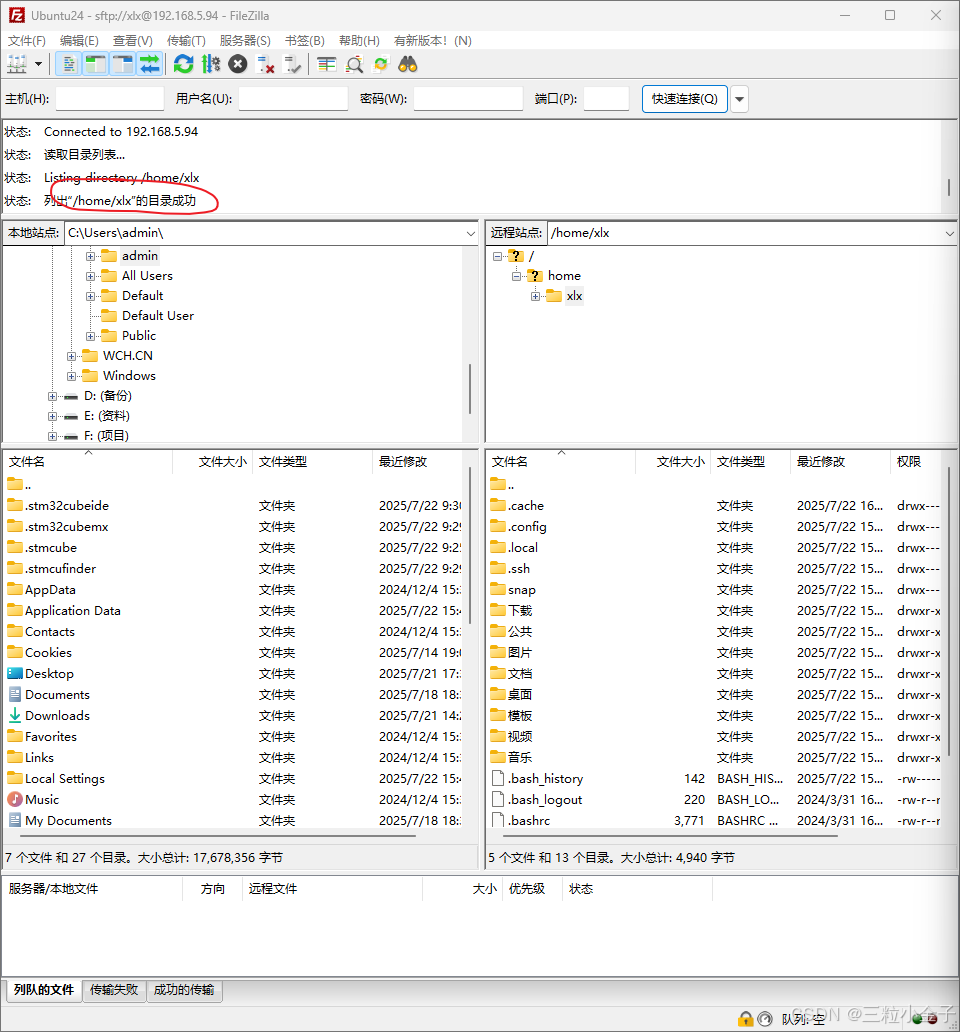Image resolution: width=960 pixels, height=1032 pixels.
Task: Open remote site path dropdown
Action: pos(949,233)
